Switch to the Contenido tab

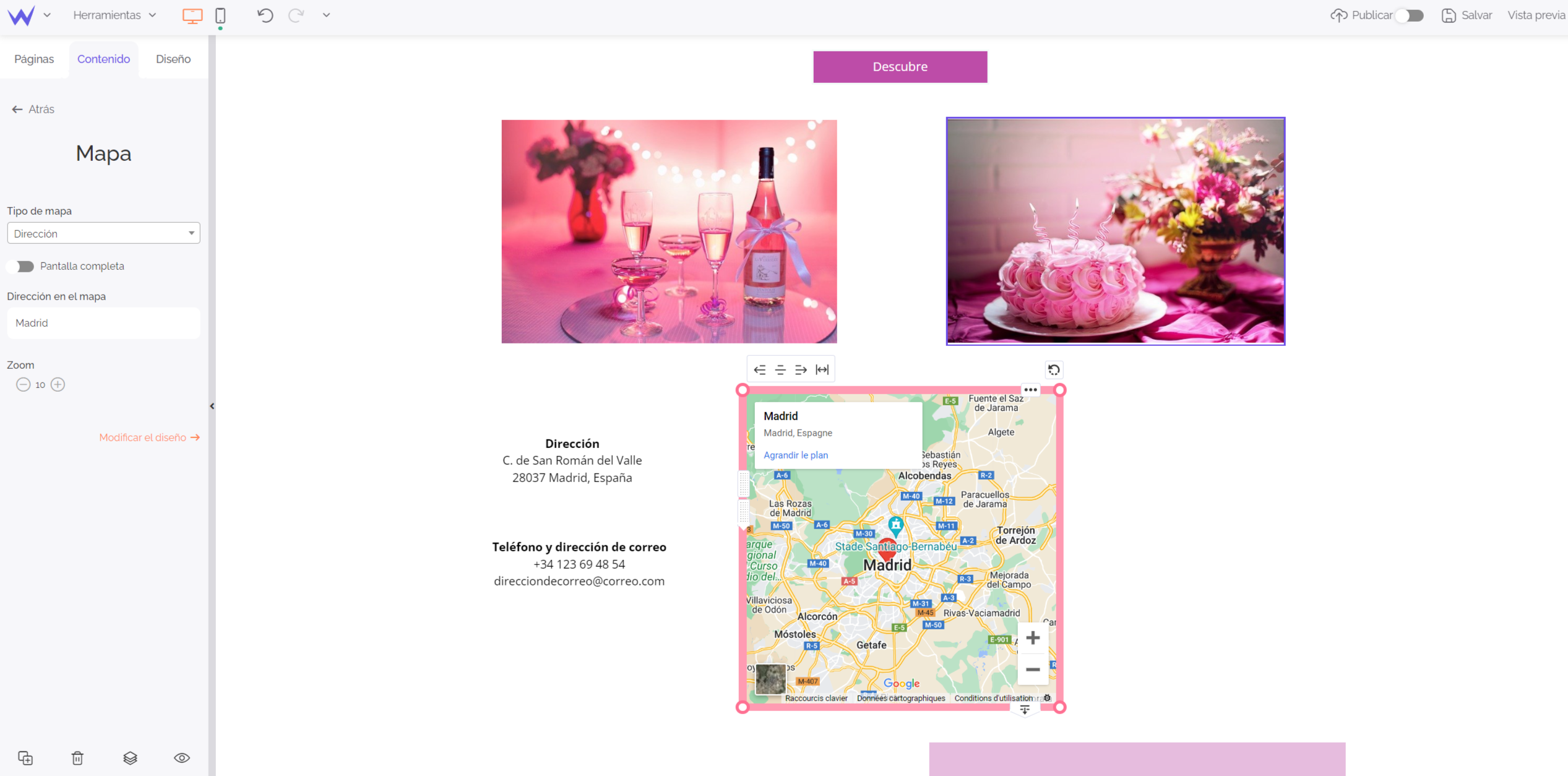pyautogui.click(x=103, y=59)
